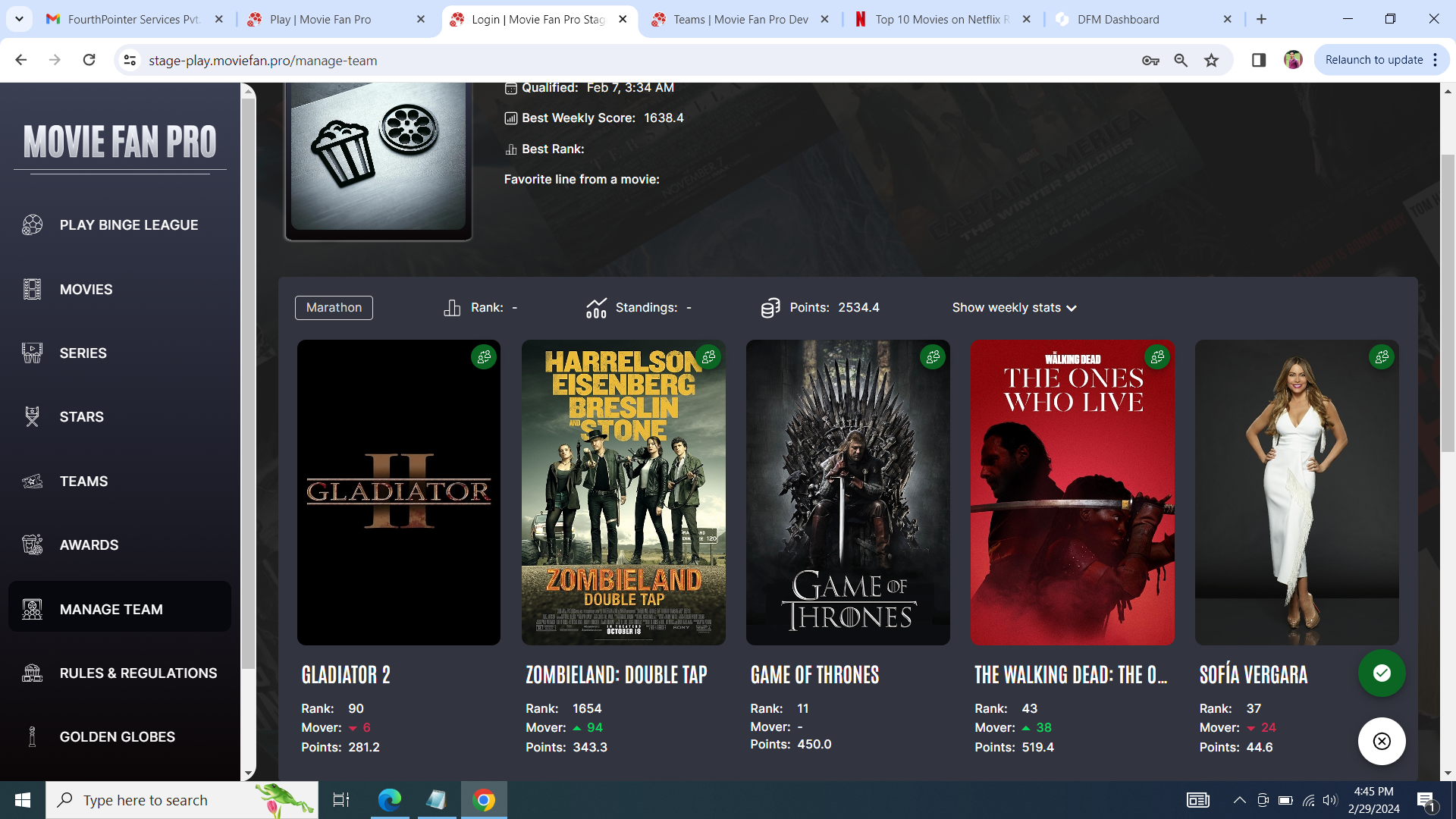This screenshot has height=819, width=1456.
Task: Click the Rank podium icon
Action: coord(452,308)
